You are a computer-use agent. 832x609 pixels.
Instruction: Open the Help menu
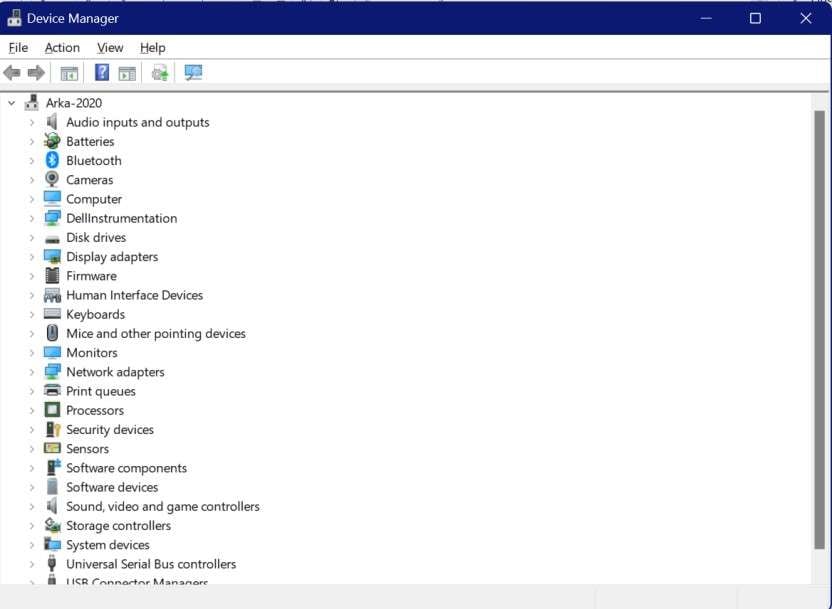153,48
